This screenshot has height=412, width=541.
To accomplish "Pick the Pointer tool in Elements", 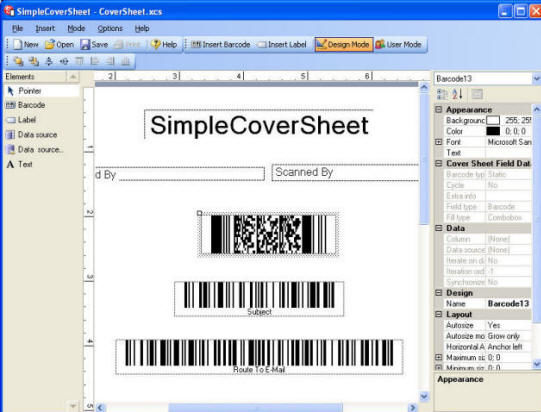I will [x=24, y=91].
